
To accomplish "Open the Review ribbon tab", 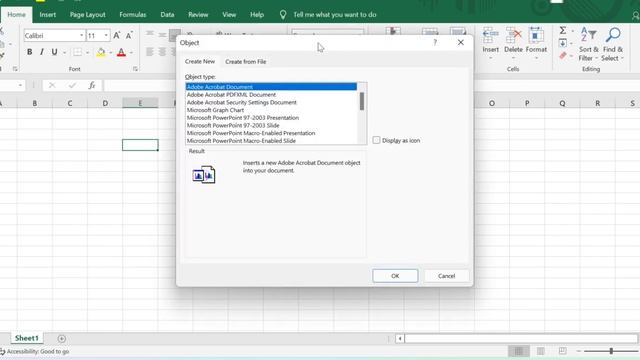I will click(x=198, y=15).
